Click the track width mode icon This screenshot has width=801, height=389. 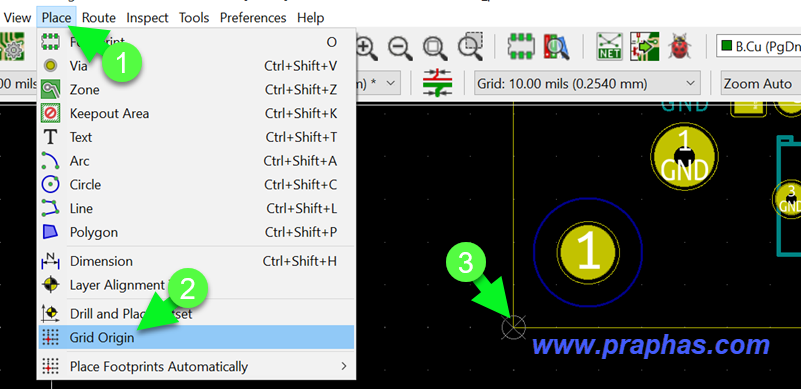tap(437, 83)
